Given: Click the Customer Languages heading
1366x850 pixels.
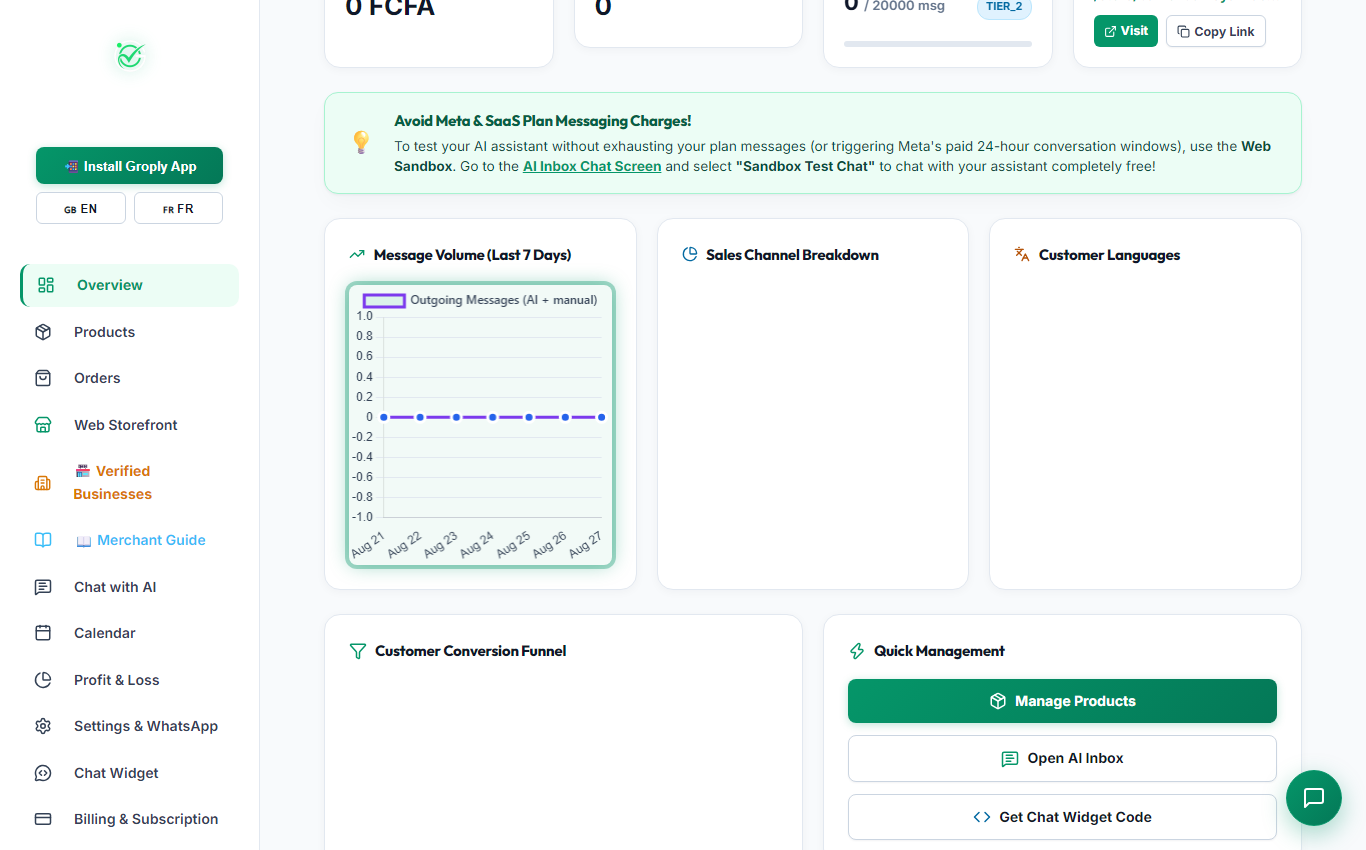Looking at the screenshot, I should (x=1109, y=255).
